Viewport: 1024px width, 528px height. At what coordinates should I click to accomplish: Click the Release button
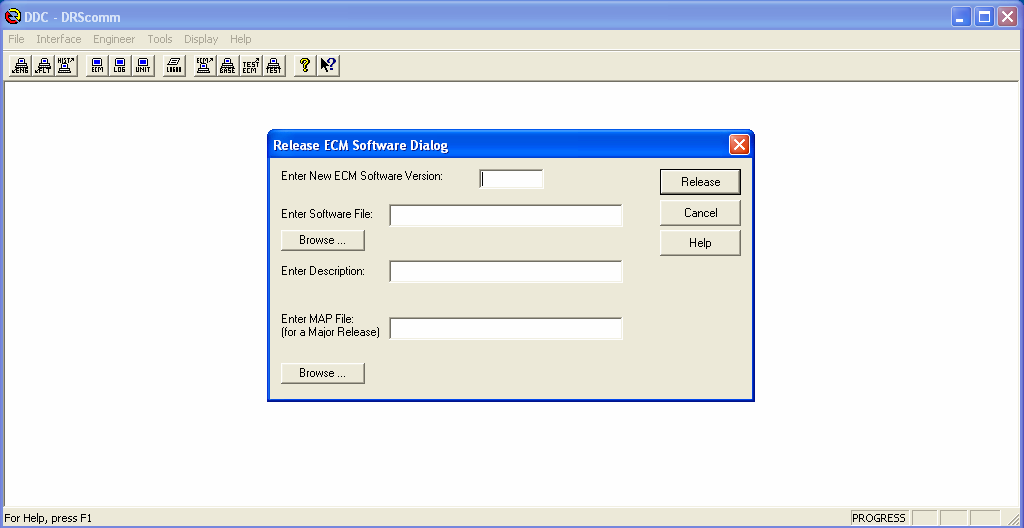pos(700,182)
